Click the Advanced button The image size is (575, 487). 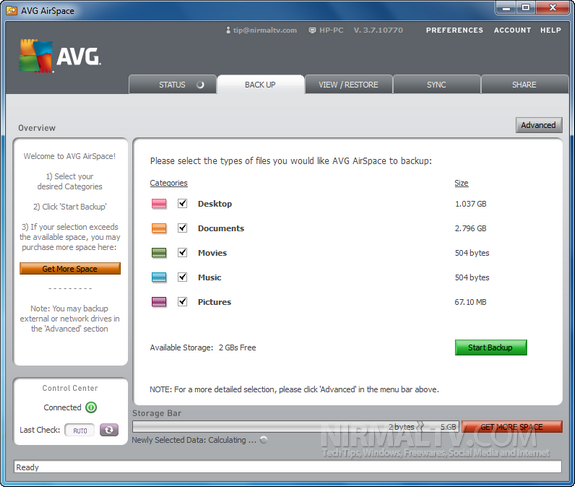538,125
